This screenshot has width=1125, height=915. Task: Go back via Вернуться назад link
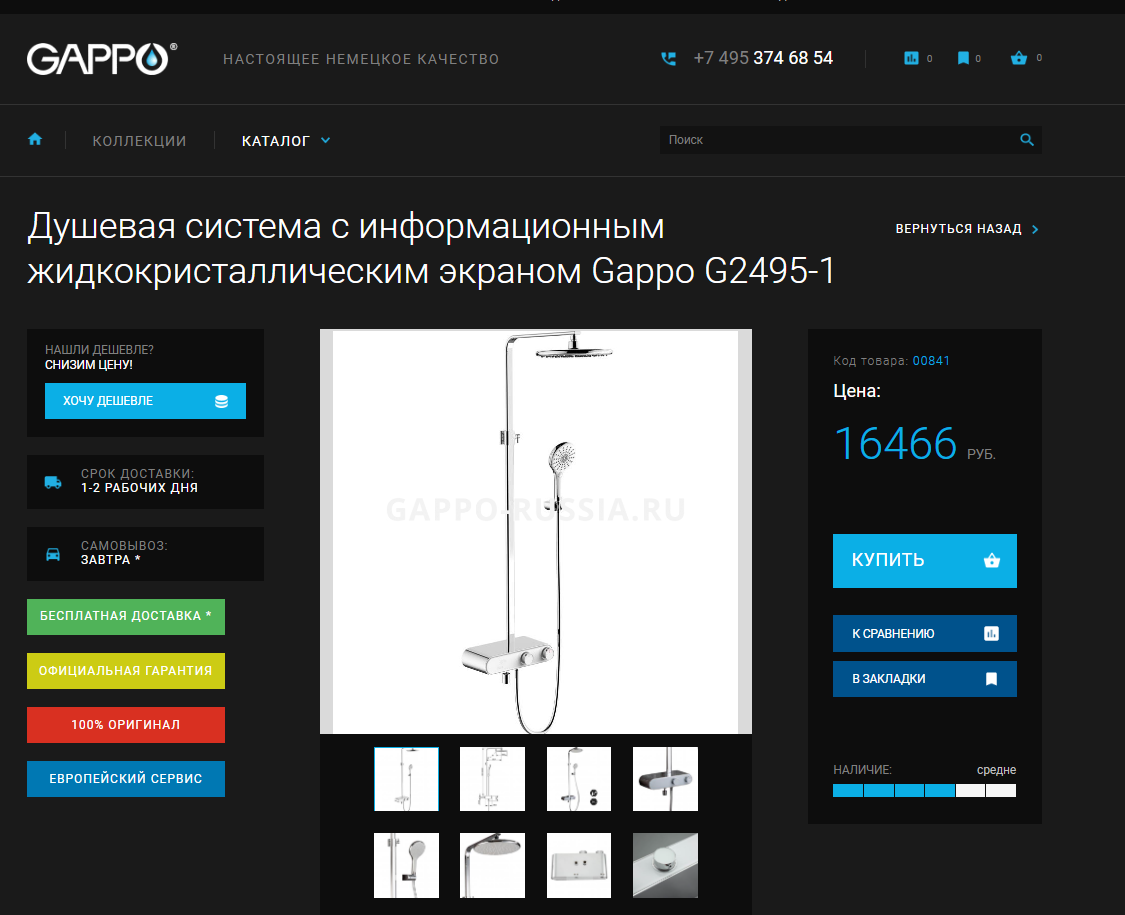click(x=966, y=229)
